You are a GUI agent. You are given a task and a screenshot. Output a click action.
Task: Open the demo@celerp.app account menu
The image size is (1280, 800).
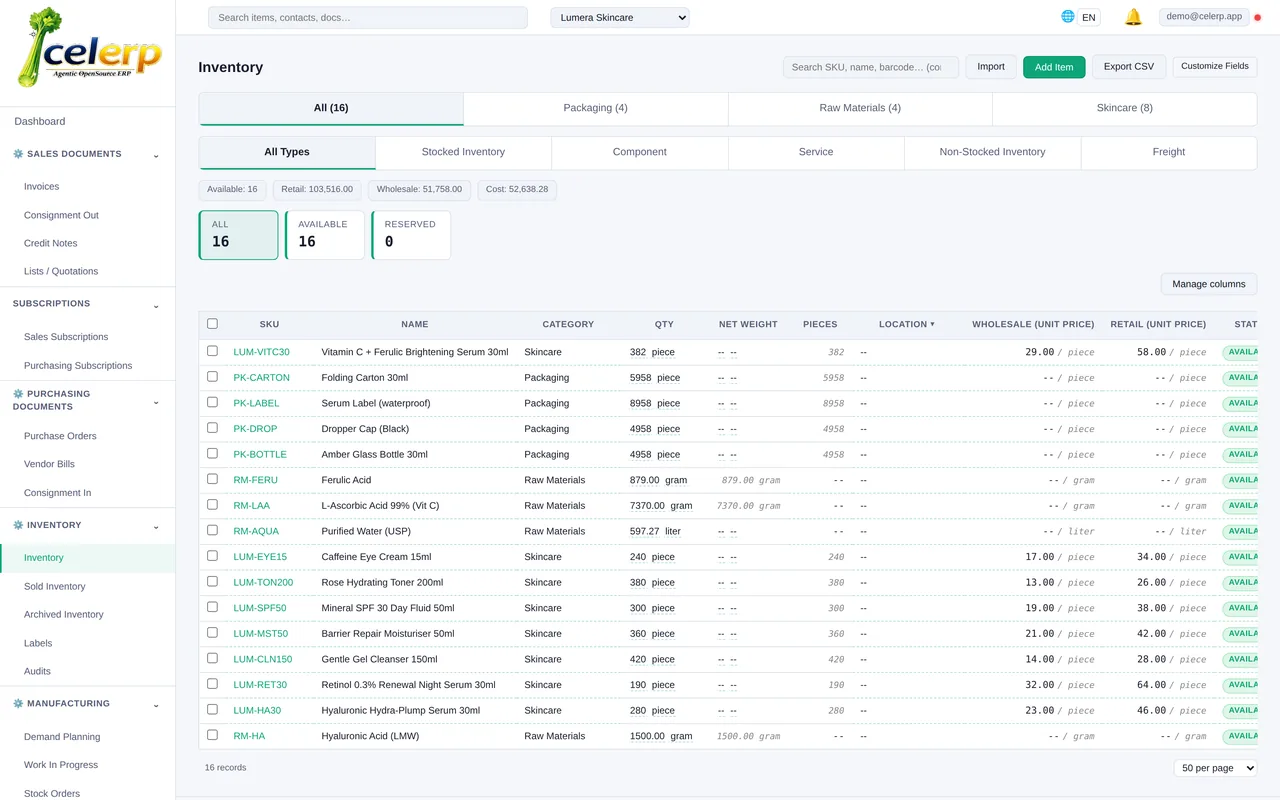(x=1204, y=17)
